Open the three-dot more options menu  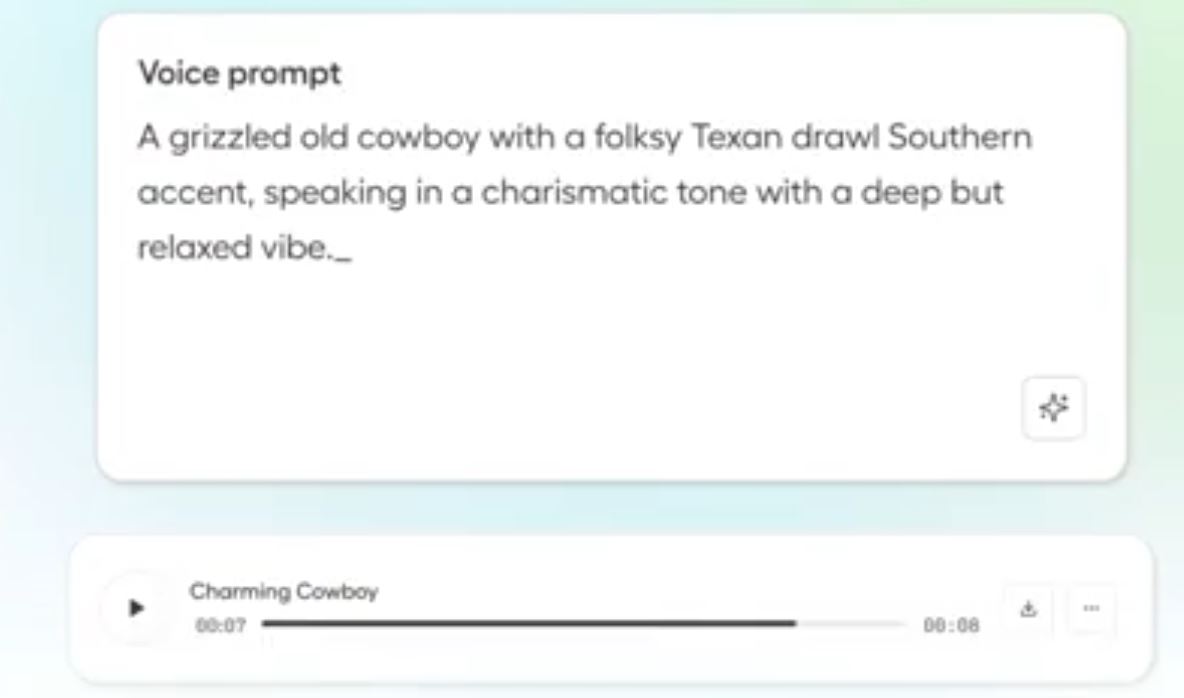pyautogui.click(x=1091, y=608)
